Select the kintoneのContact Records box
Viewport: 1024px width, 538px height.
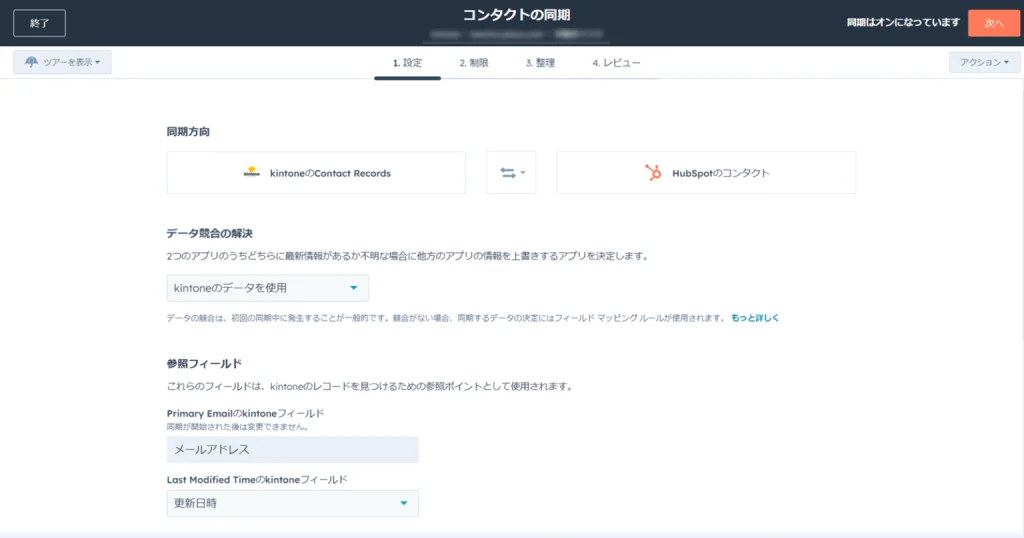(x=316, y=173)
